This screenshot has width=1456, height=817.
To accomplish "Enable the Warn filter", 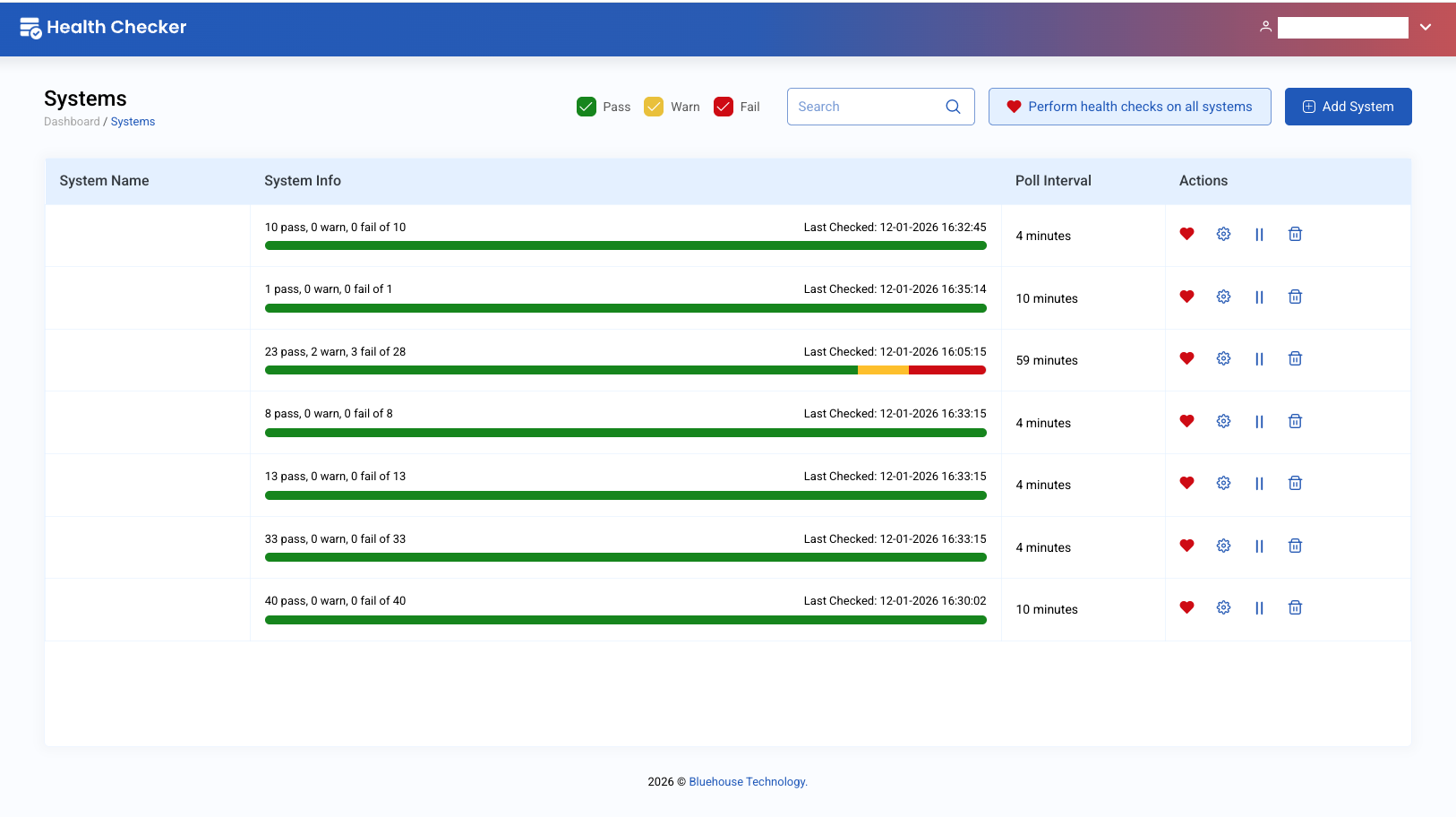I will click(655, 106).
